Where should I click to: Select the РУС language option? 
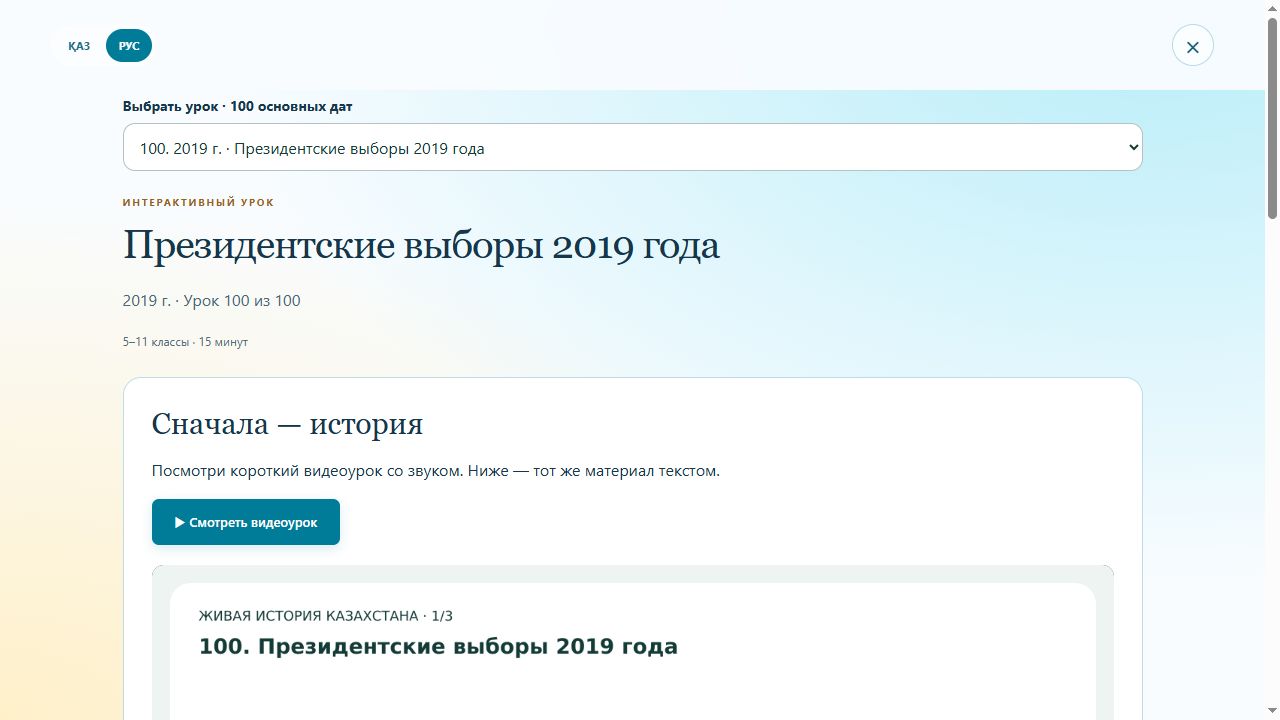point(129,46)
